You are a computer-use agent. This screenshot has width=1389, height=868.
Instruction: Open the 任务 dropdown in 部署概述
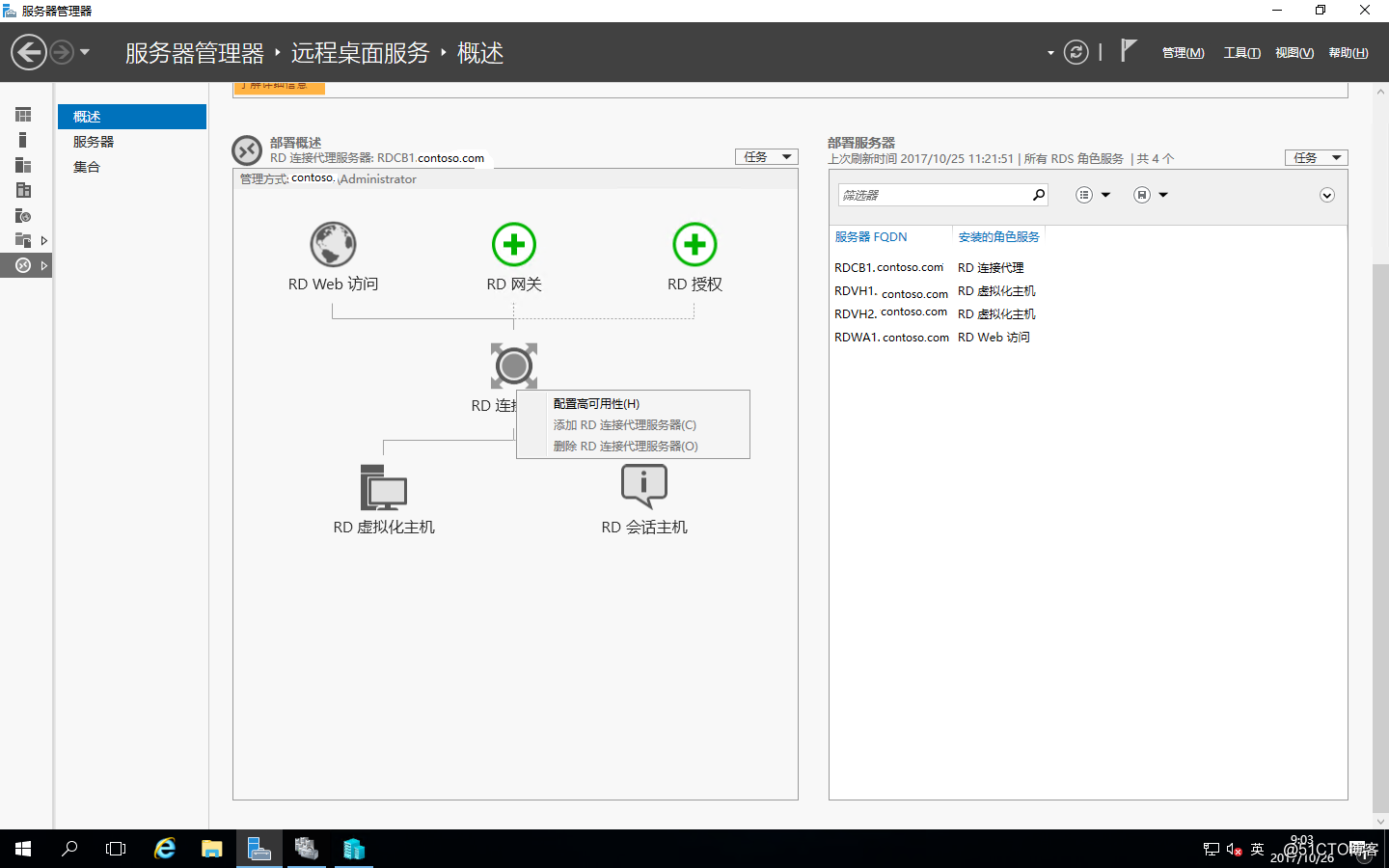pos(766,156)
